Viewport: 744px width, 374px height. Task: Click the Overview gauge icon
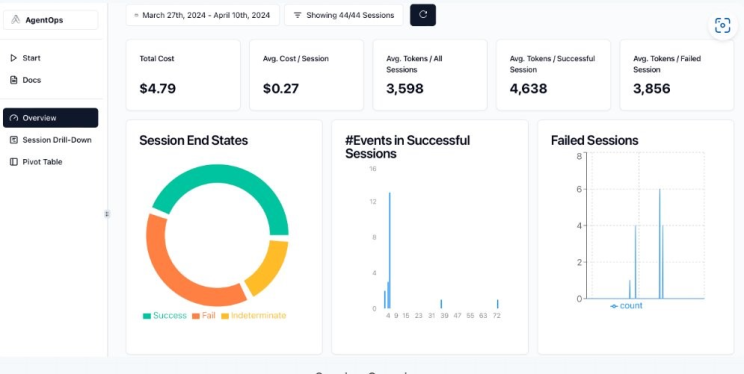(13, 118)
